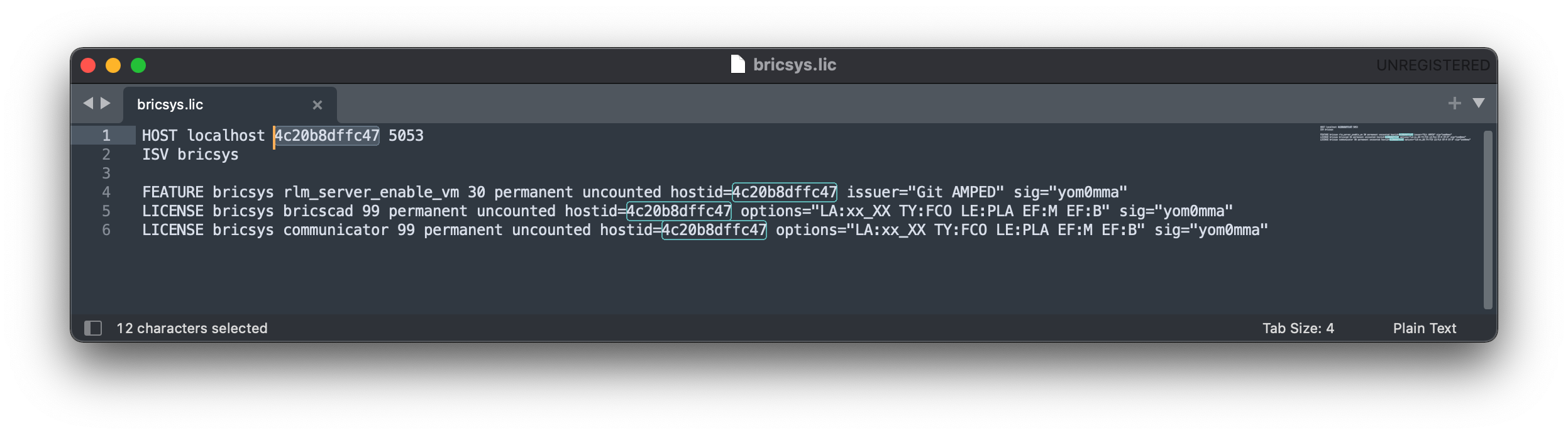Click the back tab-navigation arrow
Screen dimensions: 1568x435
[x=88, y=102]
